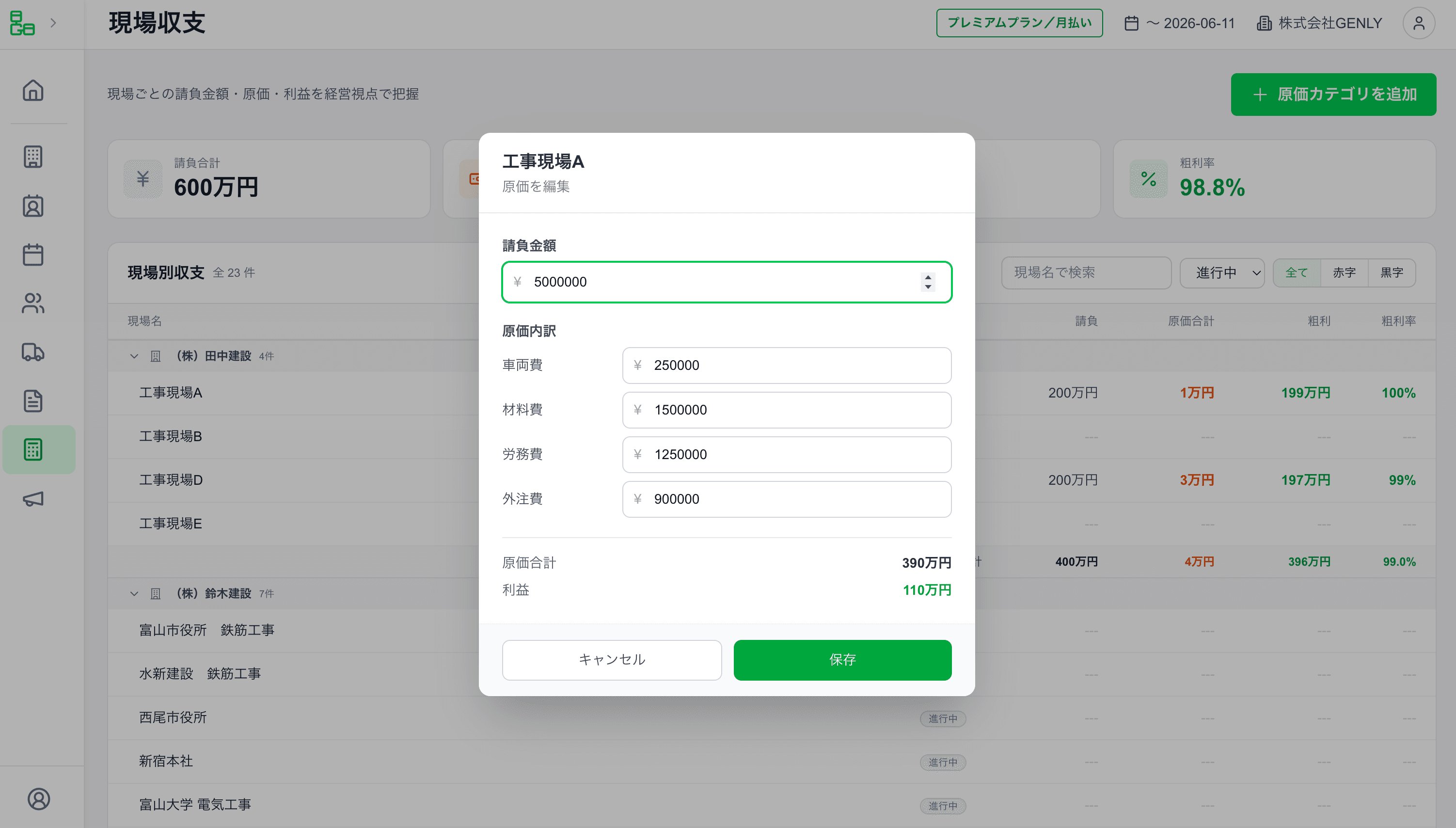Viewport: 1456px width, 828px height.
Task: Click the calendar icon beside 2026-06-11
Action: click(x=1131, y=23)
